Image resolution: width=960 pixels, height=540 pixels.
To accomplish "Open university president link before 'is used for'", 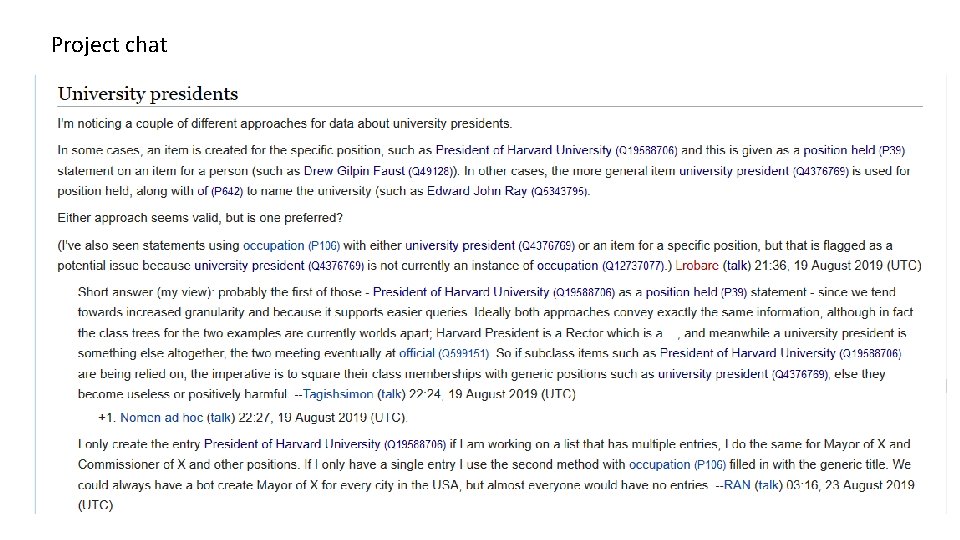I will 764,171.
